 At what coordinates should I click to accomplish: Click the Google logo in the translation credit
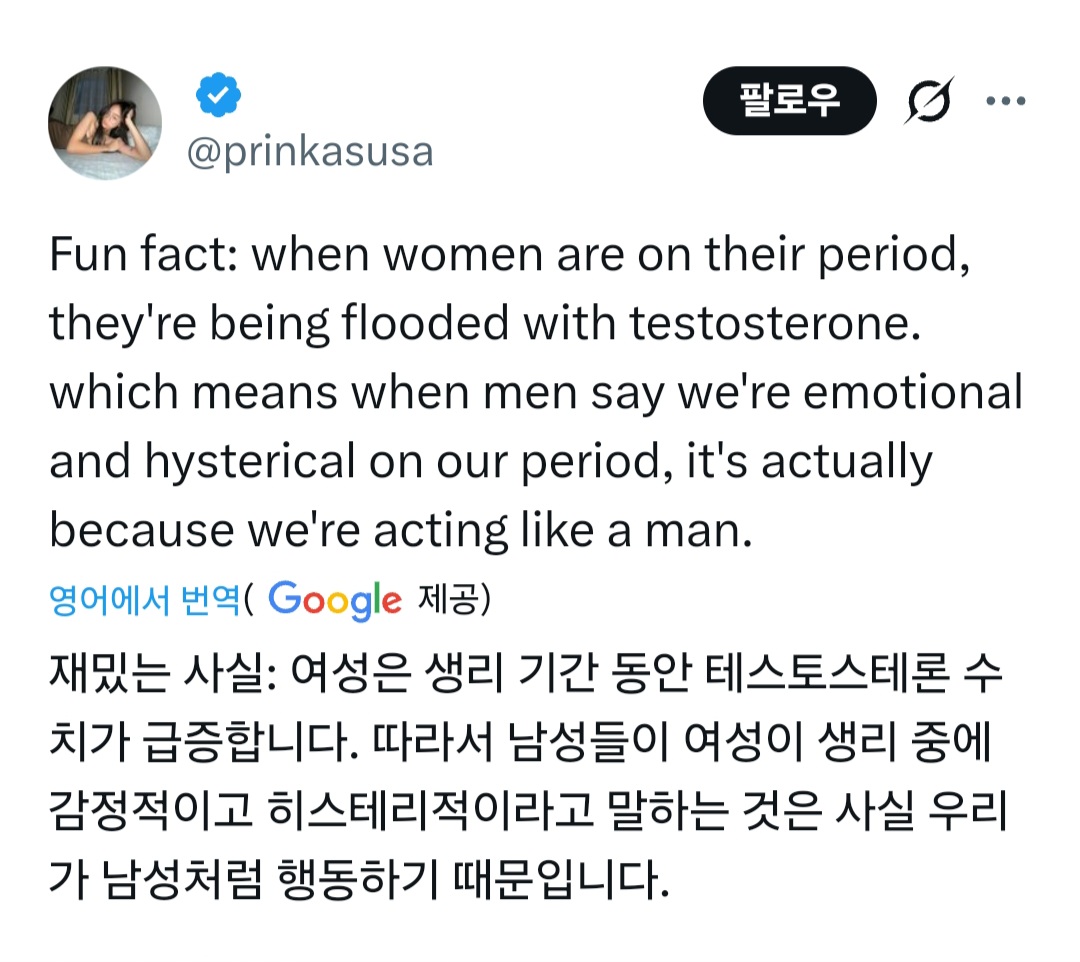pos(335,599)
